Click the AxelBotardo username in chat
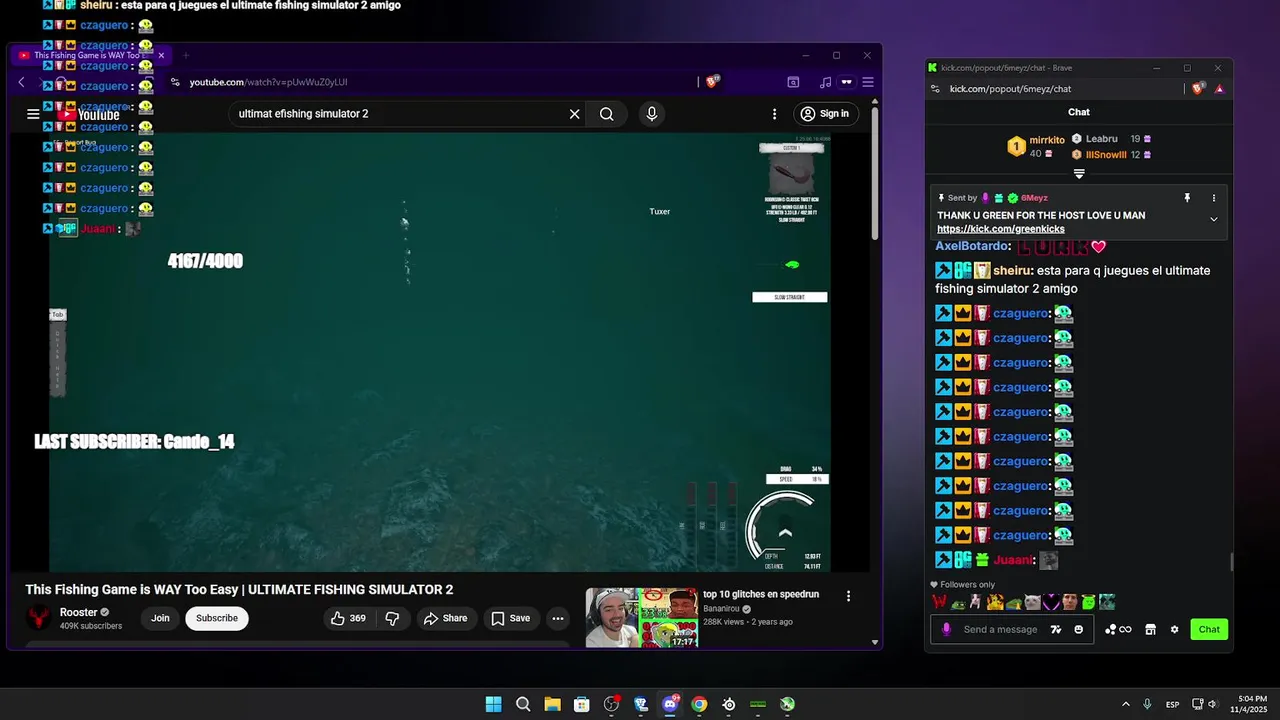The height and width of the screenshot is (720, 1280). pyautogui.click(x=972, y=246)
